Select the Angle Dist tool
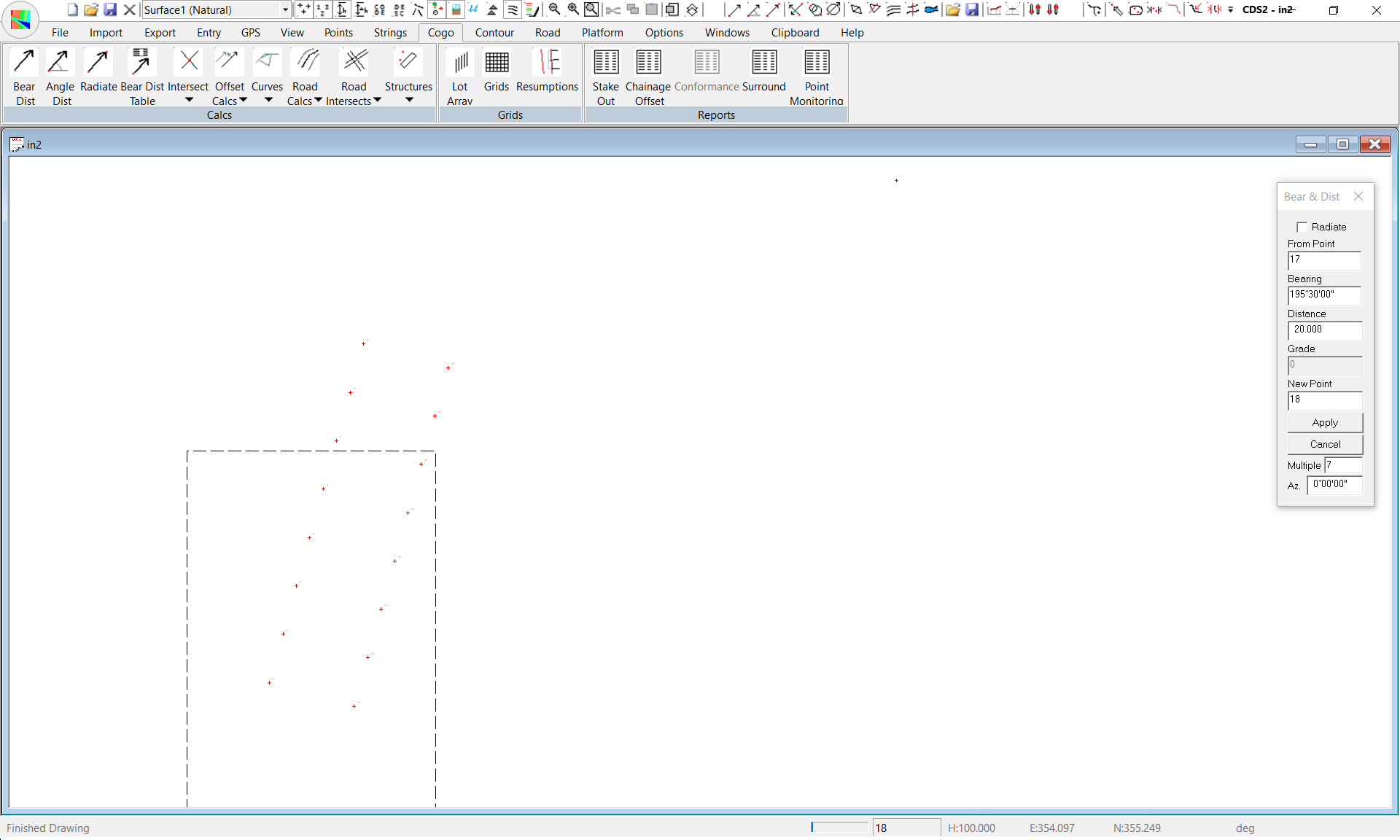Viewport: 1400px width, 840px height. coord(59,63)
